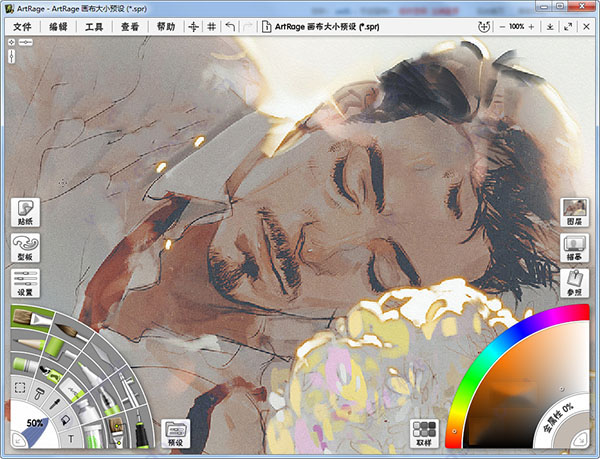This screenshot has height=459, width=600.
Task: Open the 贴纸 stickers panel
Action: click(25, 212)
